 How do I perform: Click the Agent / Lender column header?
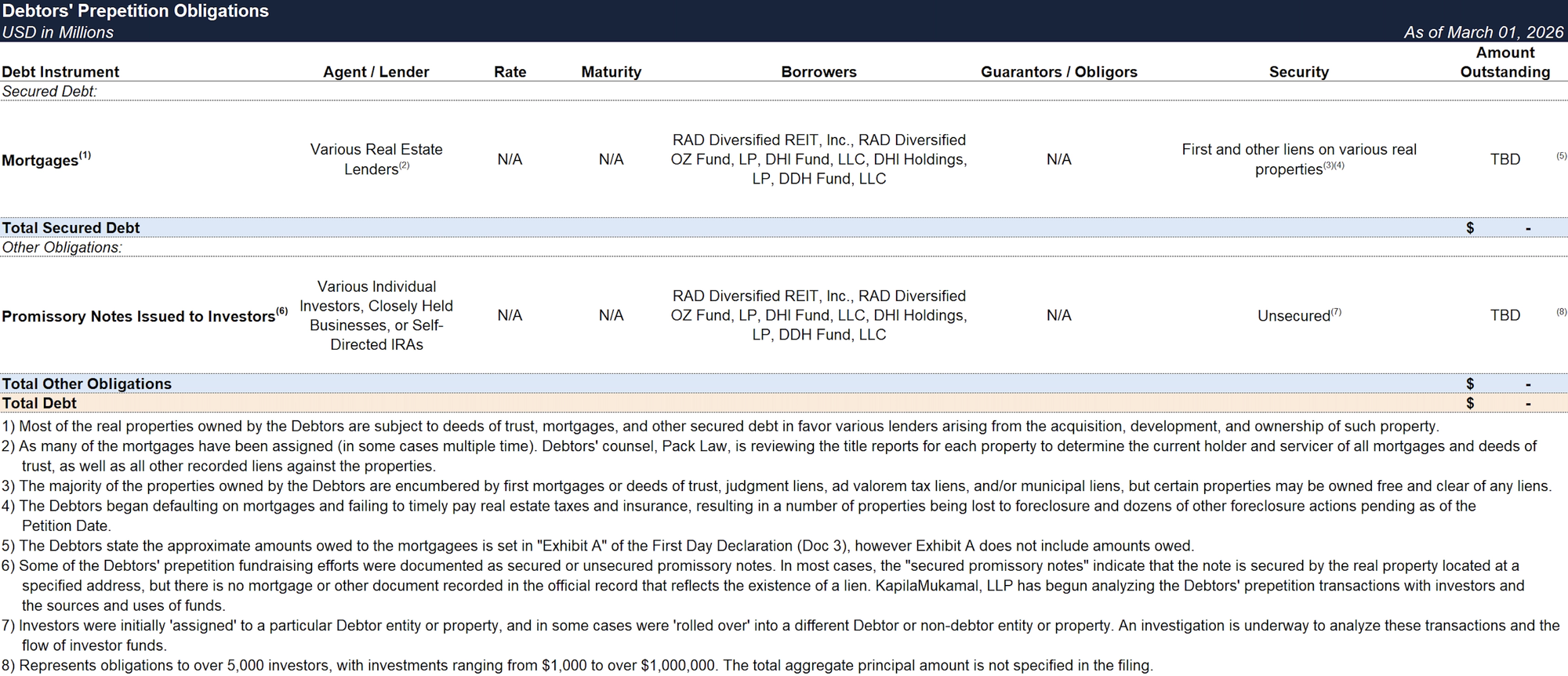(x=376, y=72)
